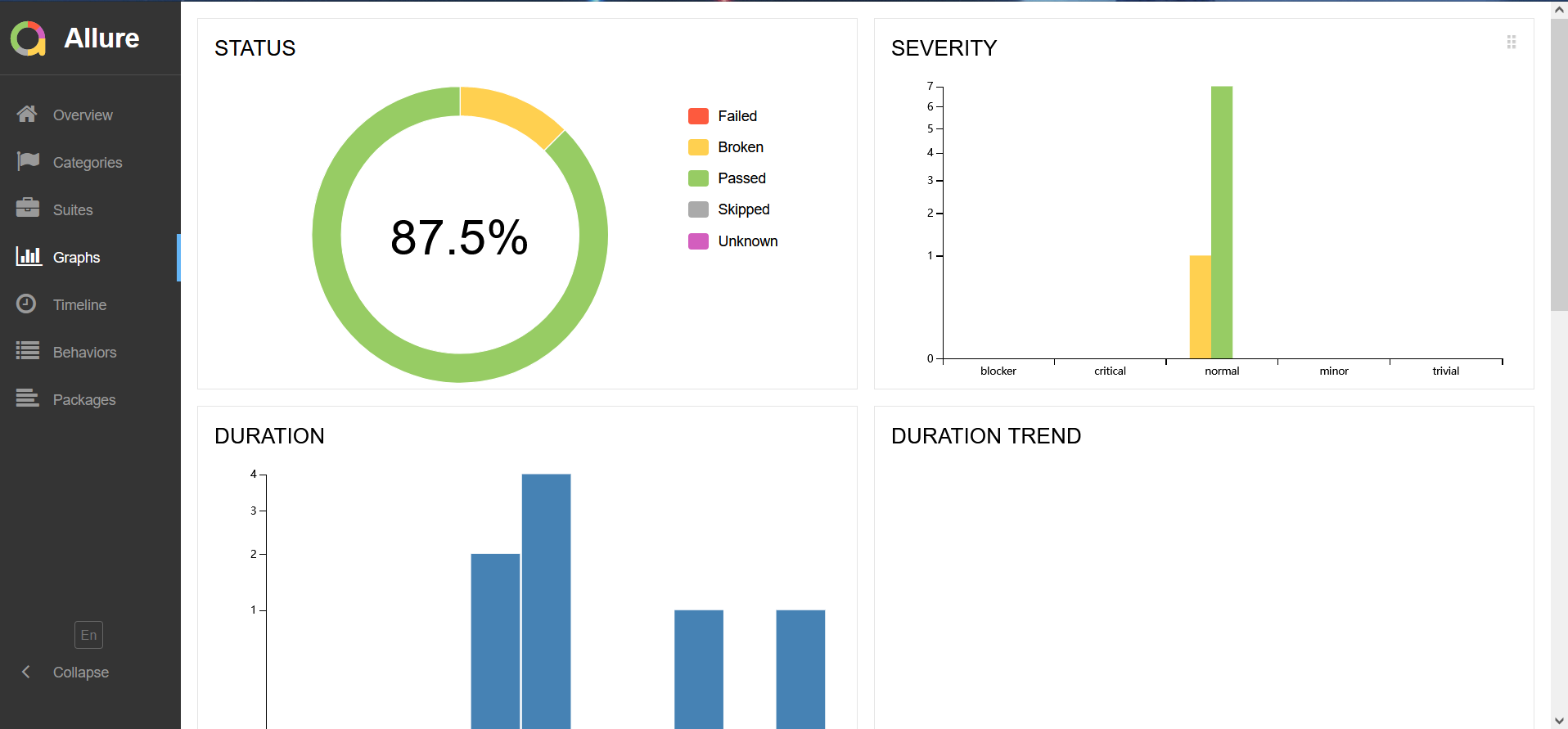
Task: Click the Allure logo icon
Action: pos(28,38)
